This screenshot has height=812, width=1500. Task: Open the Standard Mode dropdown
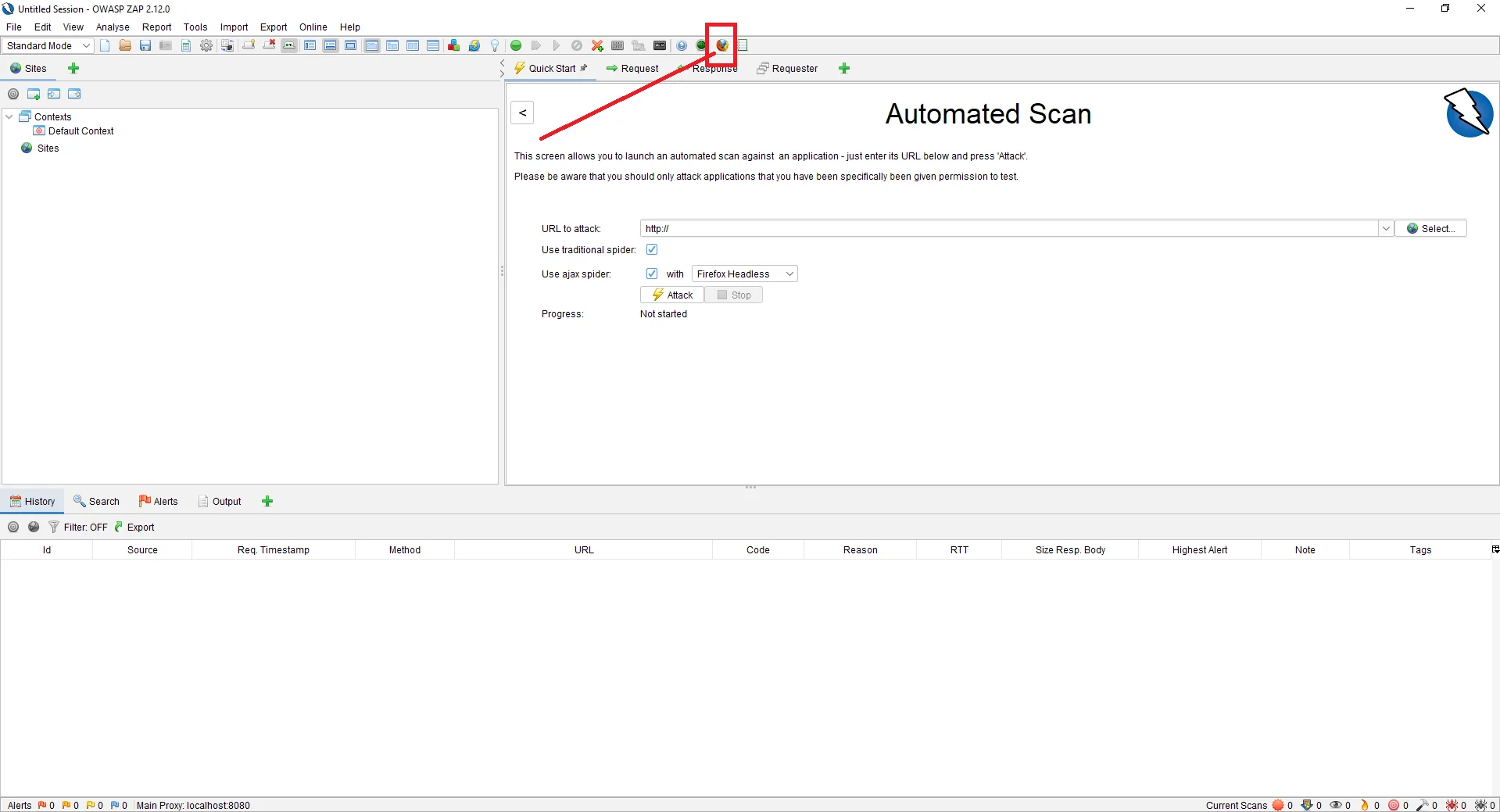point(48,45)
